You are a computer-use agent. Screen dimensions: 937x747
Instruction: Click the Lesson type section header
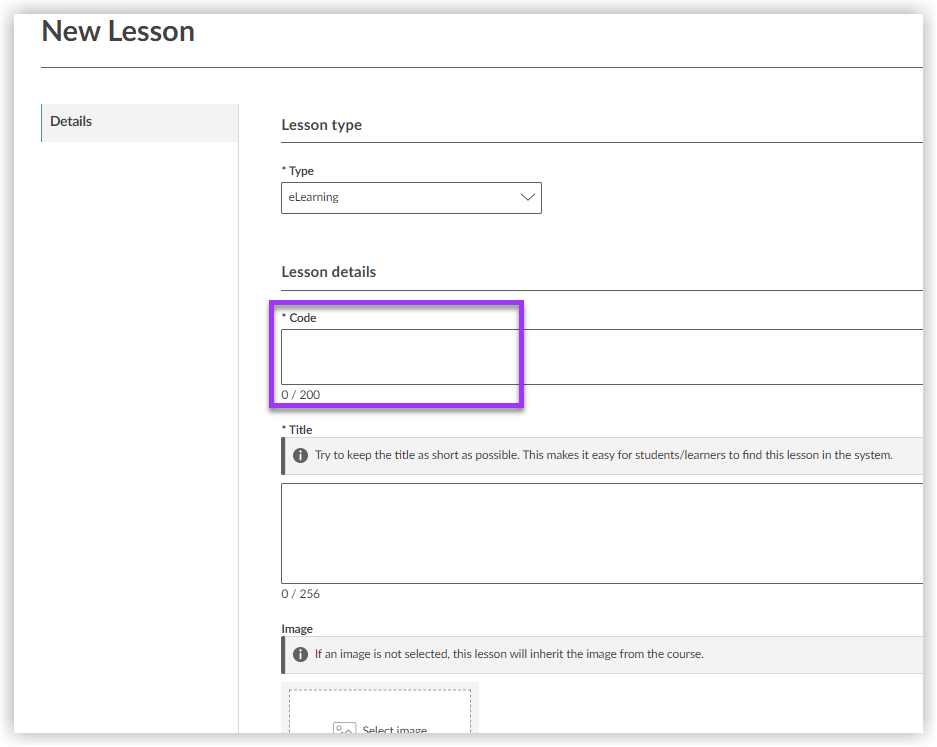(322, 125)
